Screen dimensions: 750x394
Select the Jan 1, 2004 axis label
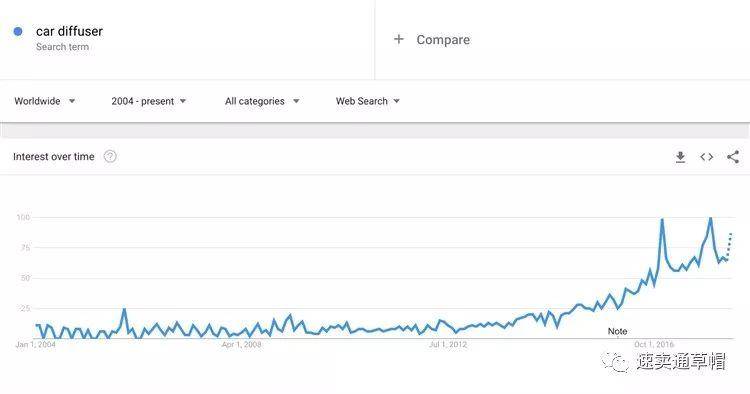coord(35,344)
